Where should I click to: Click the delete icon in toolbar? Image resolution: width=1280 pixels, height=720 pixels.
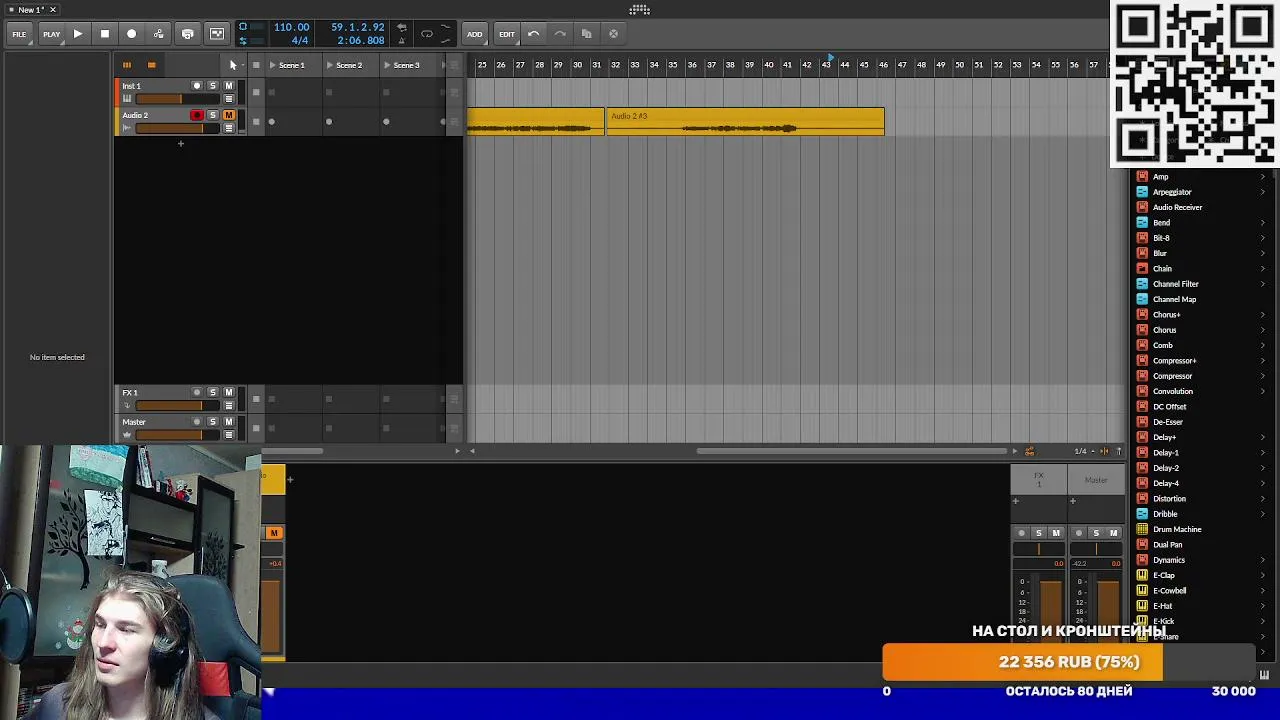pyautogui.click(x=613, y=34)
